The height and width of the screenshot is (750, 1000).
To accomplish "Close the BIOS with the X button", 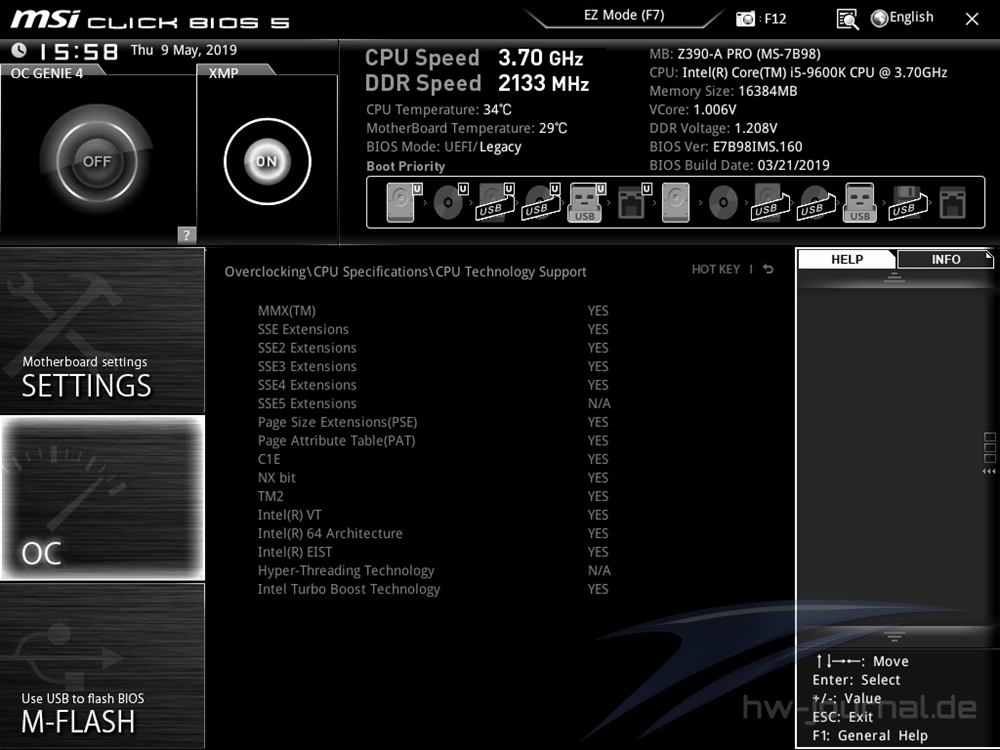I will click(x=972, y=19).
